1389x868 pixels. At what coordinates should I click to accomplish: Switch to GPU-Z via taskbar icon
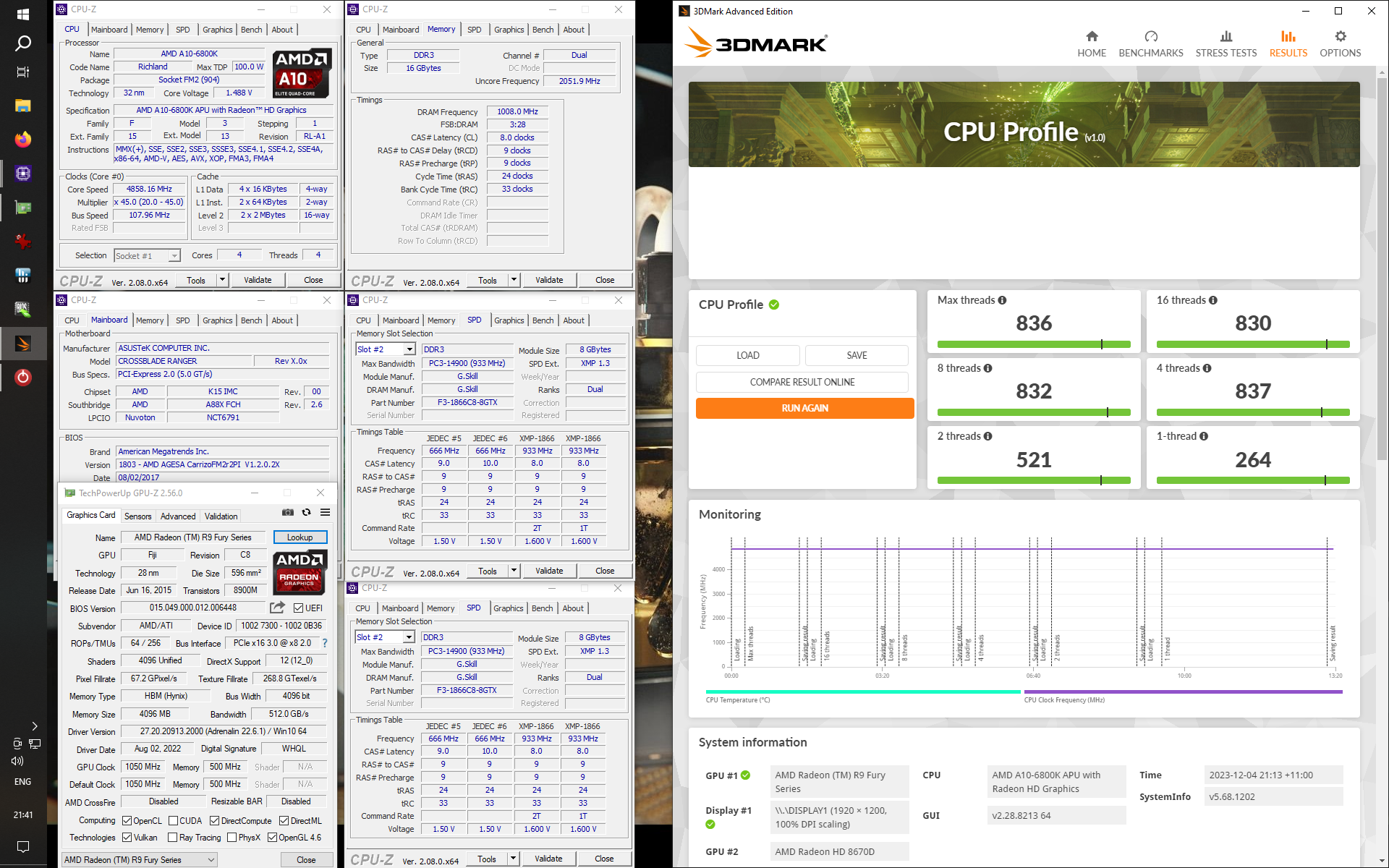(x=23, y=208)
